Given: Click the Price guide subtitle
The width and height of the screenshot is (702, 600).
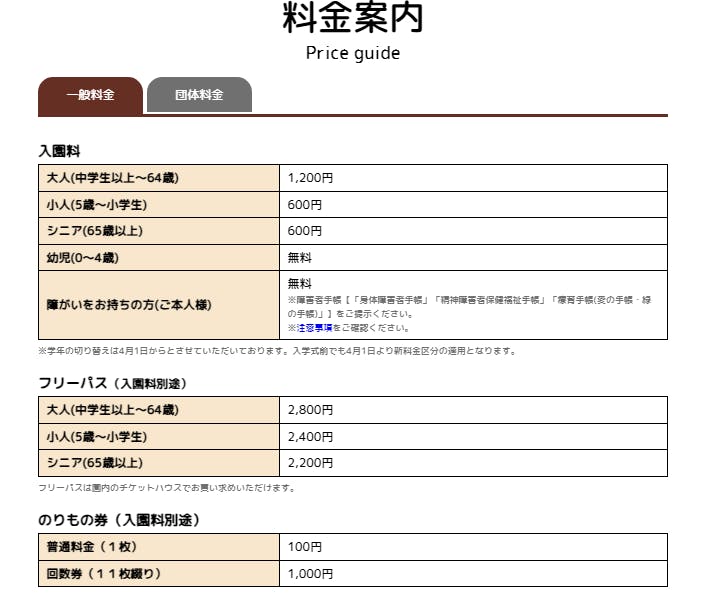Looking at the screenshot, I should click(352, 53).
